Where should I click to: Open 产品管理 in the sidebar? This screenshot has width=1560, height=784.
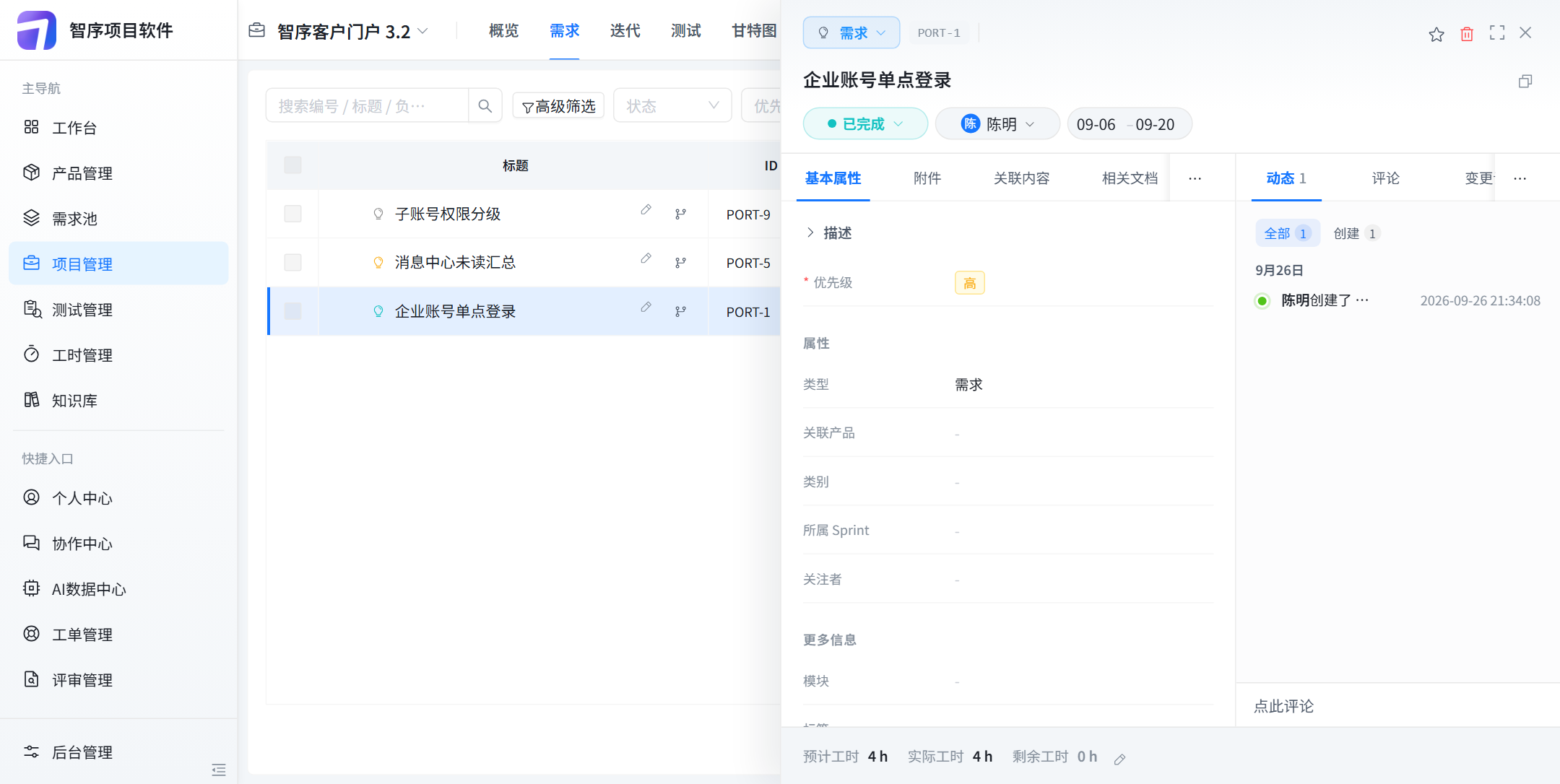click(118, 173)
